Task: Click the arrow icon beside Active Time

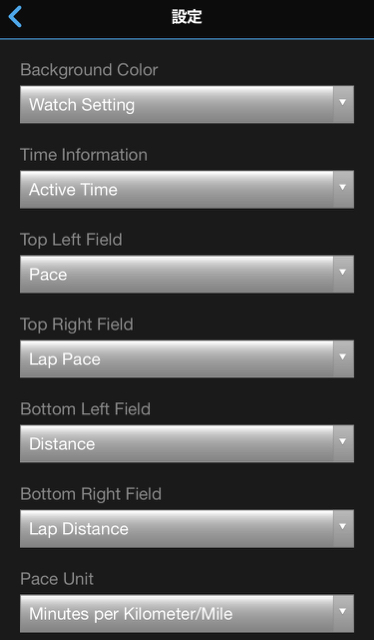Action: [x=343, y=187]
